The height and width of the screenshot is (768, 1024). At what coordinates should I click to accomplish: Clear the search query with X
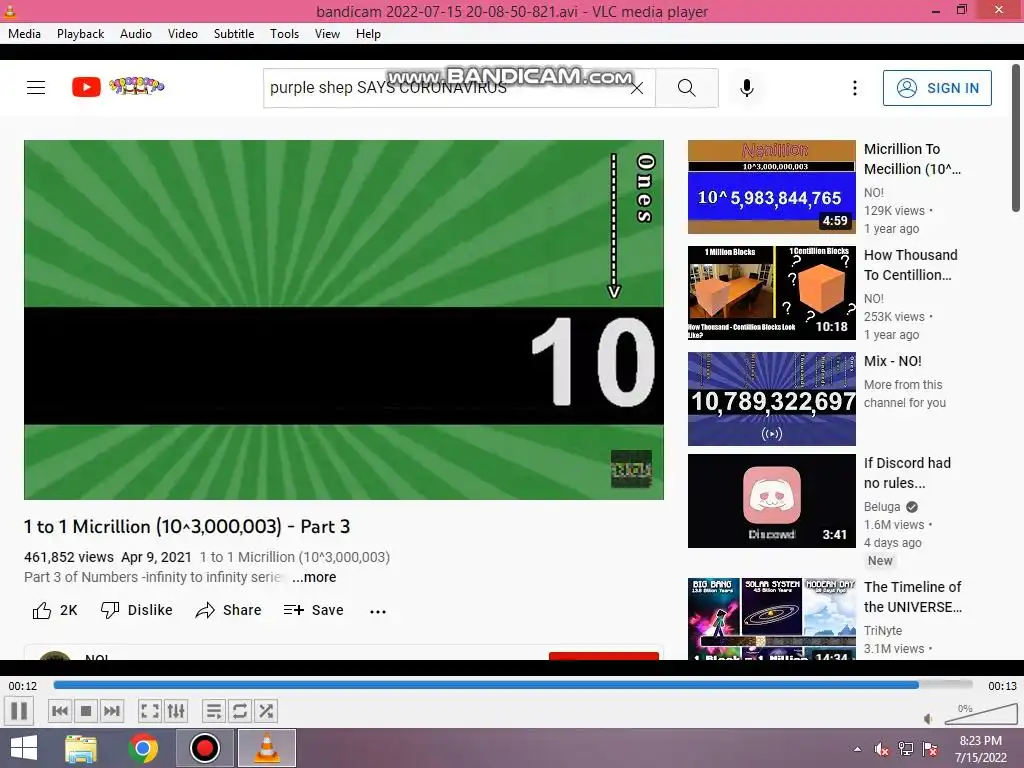(x=637, y=88)
